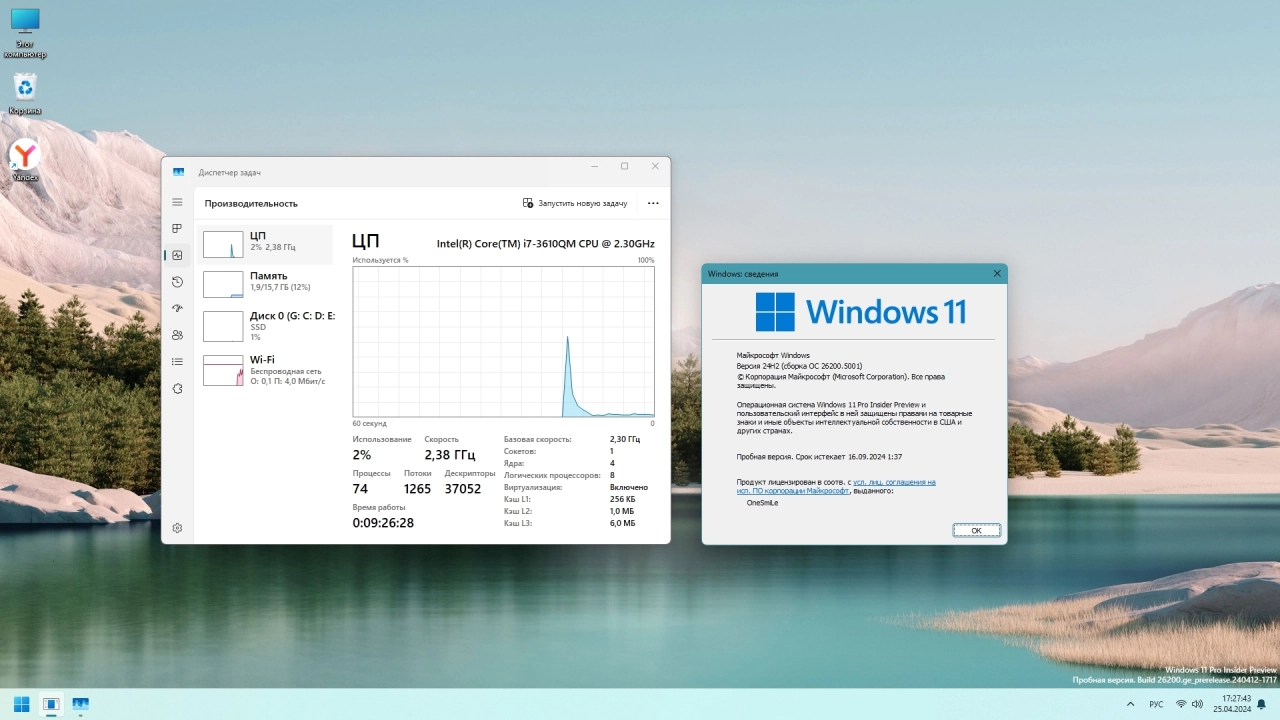The image size is (1280, 720).
Task: Open the App history sidebar icon
Action: click(x=177, y=282)
